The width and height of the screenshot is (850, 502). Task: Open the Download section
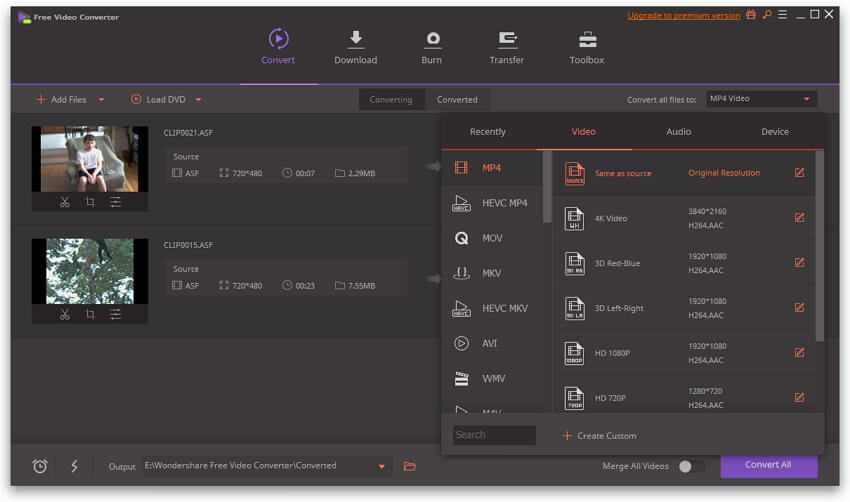356,47
